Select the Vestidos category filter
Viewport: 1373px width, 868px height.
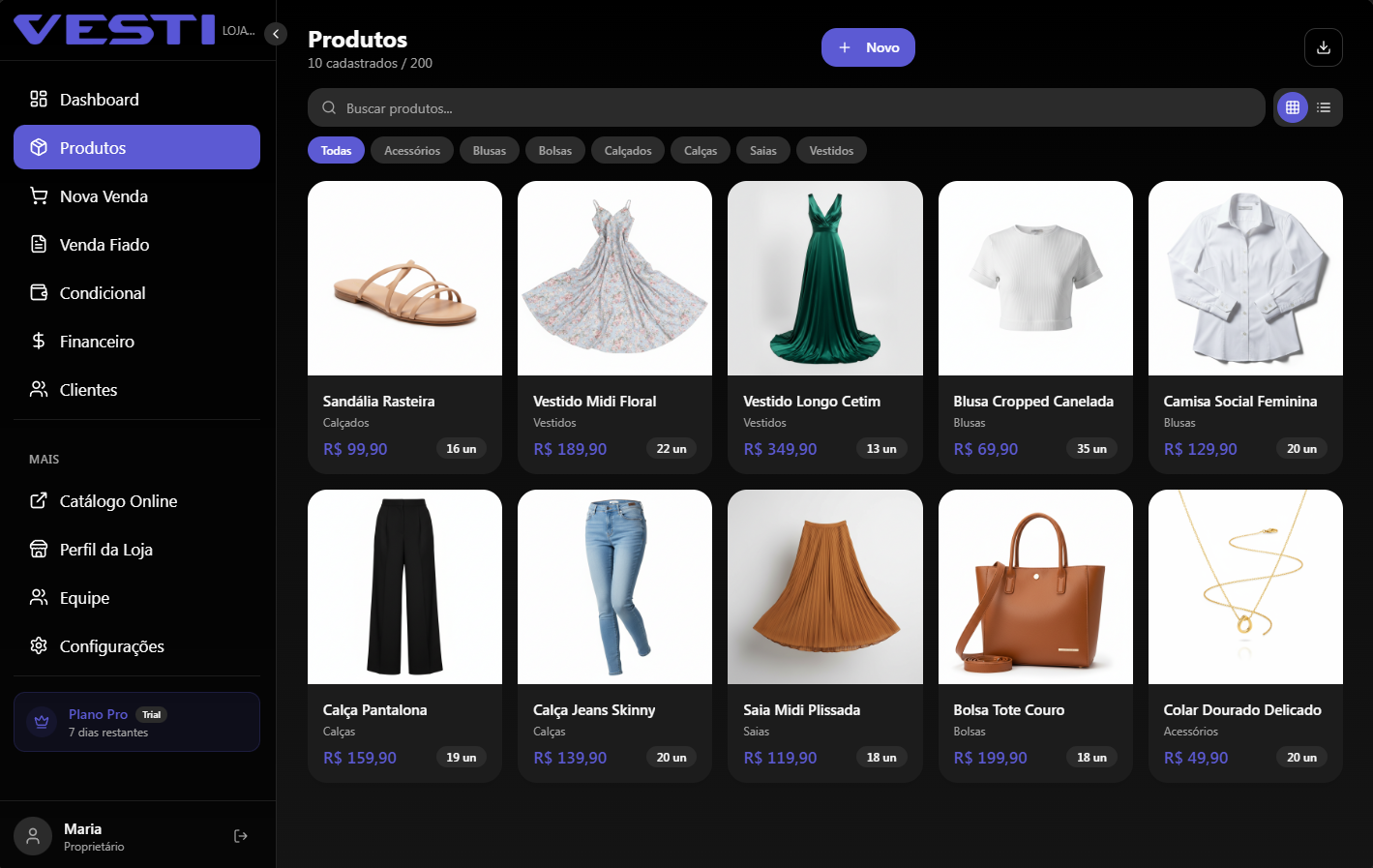[x=830, y=150]
